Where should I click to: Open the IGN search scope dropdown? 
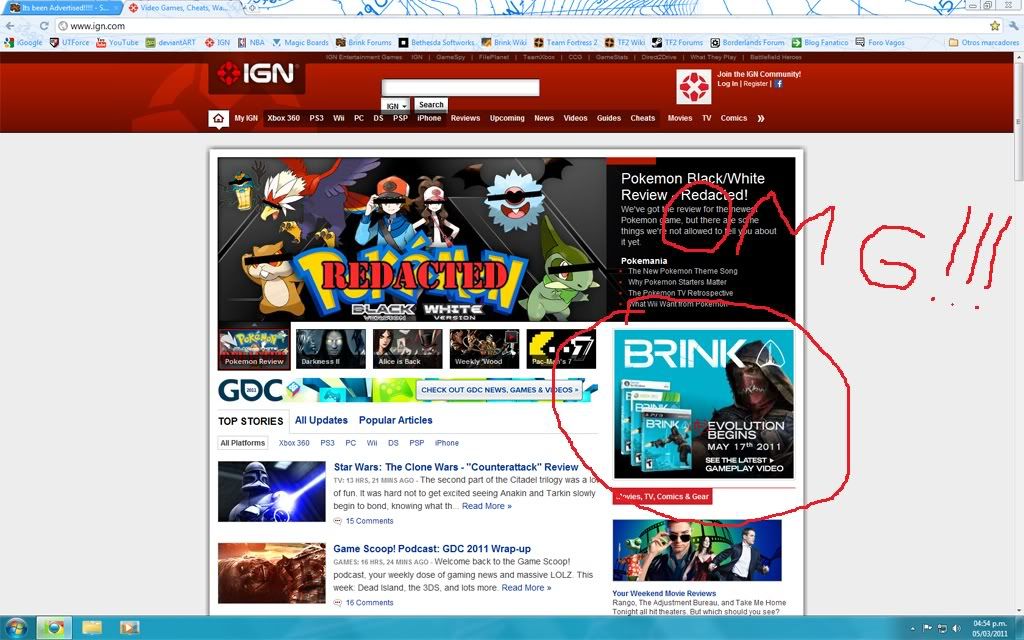396,105
